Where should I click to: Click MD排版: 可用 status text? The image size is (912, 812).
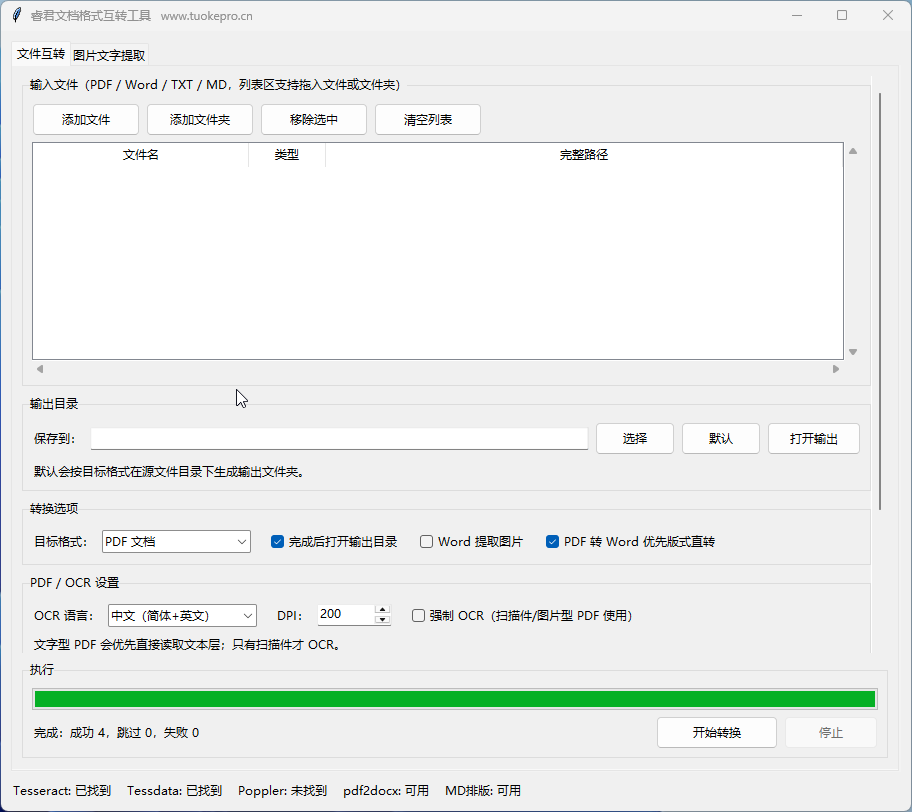[x=483, y=791]
